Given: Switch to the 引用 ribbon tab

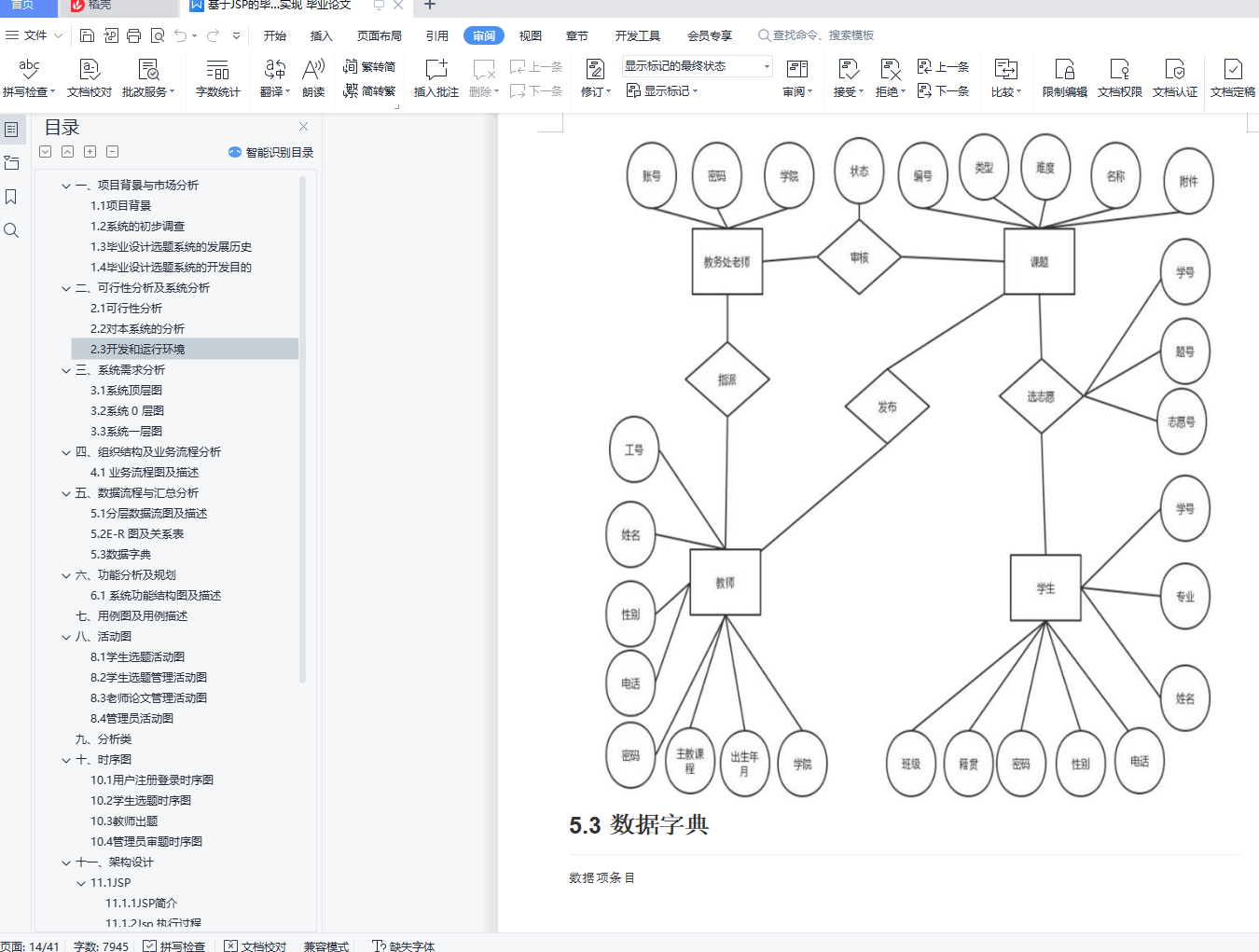Looking at the screenshot, I should [x=437, y=35].
